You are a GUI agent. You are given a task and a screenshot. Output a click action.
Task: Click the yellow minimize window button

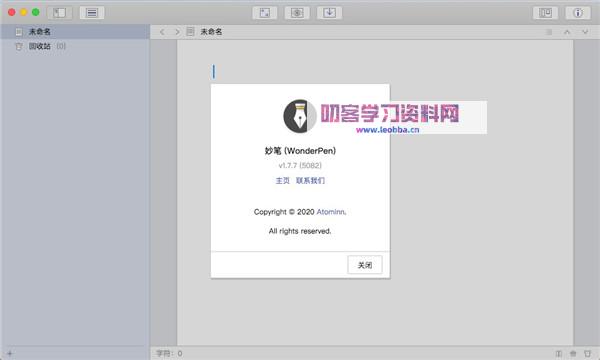[x=24, y=12]
